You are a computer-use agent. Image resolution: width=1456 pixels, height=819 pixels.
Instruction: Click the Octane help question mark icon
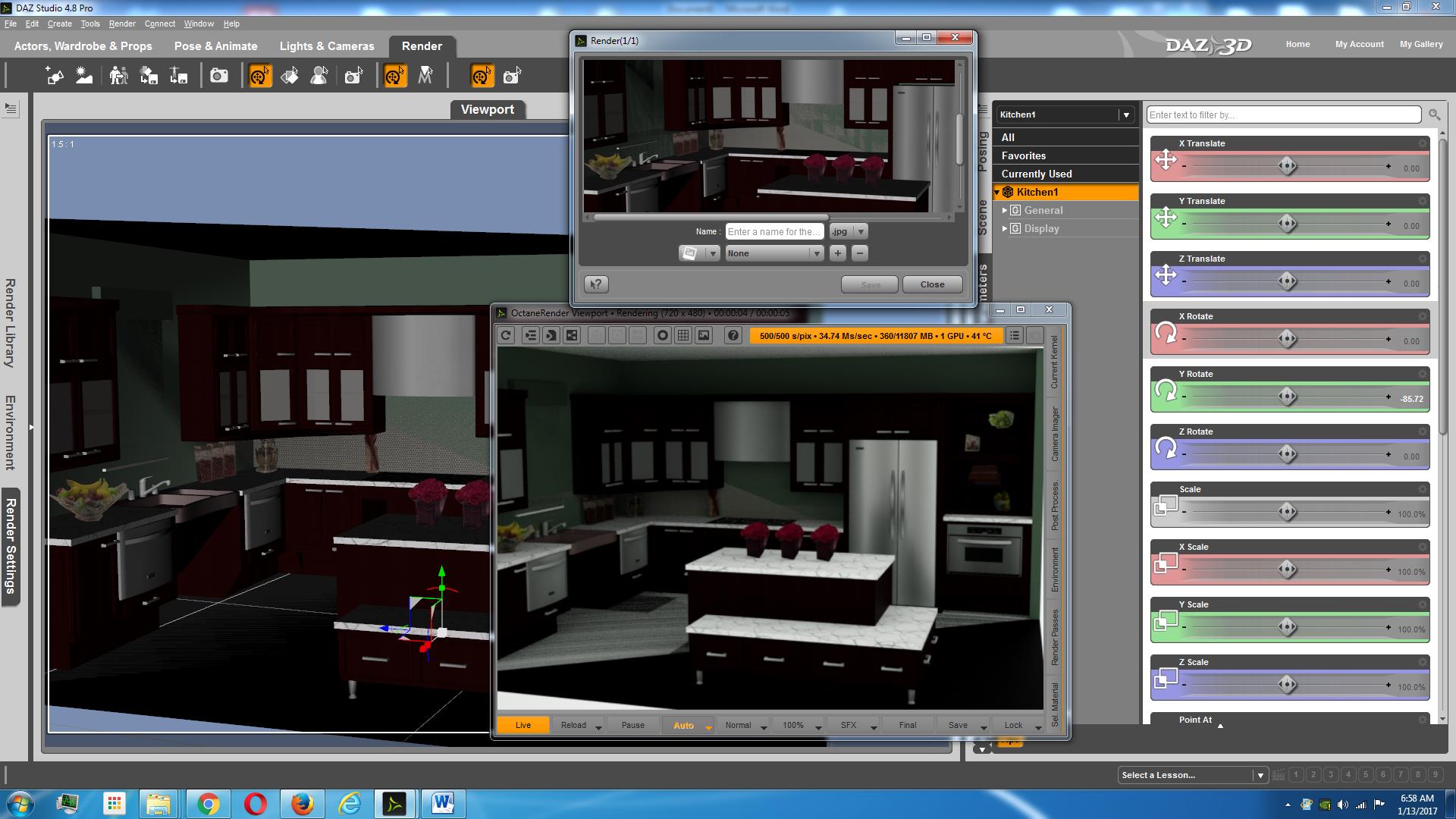(x=733, y=335)
